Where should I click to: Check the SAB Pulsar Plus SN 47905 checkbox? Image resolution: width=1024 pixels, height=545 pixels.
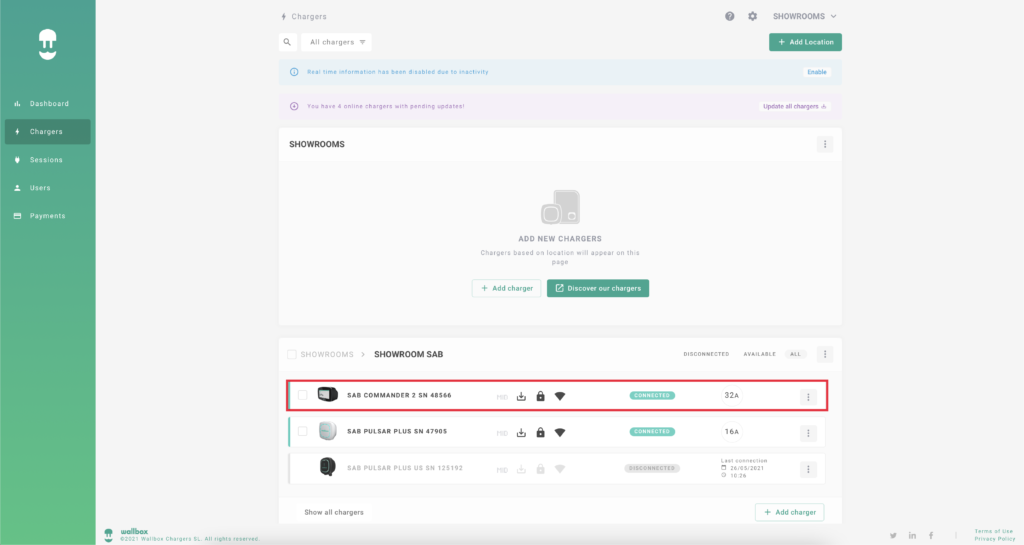302,431
